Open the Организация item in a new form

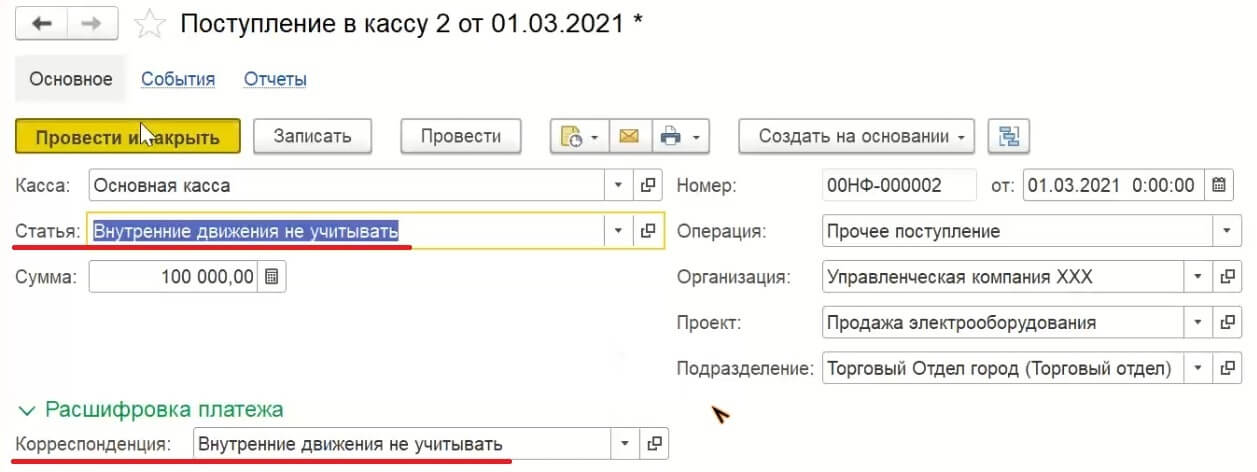1226,277
